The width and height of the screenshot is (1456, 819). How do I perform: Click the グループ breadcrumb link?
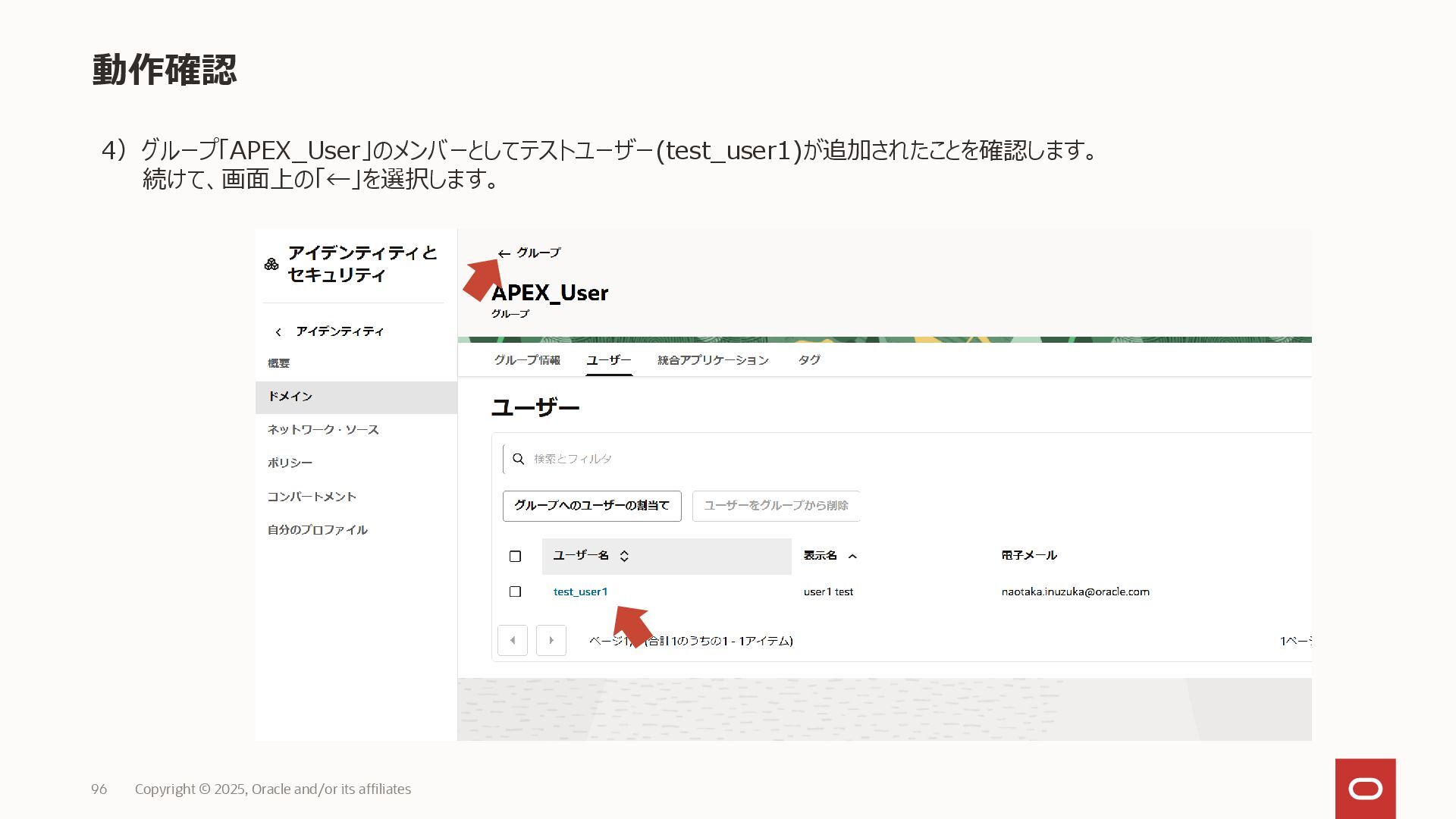pyautogui.click(x=538, y=253)
